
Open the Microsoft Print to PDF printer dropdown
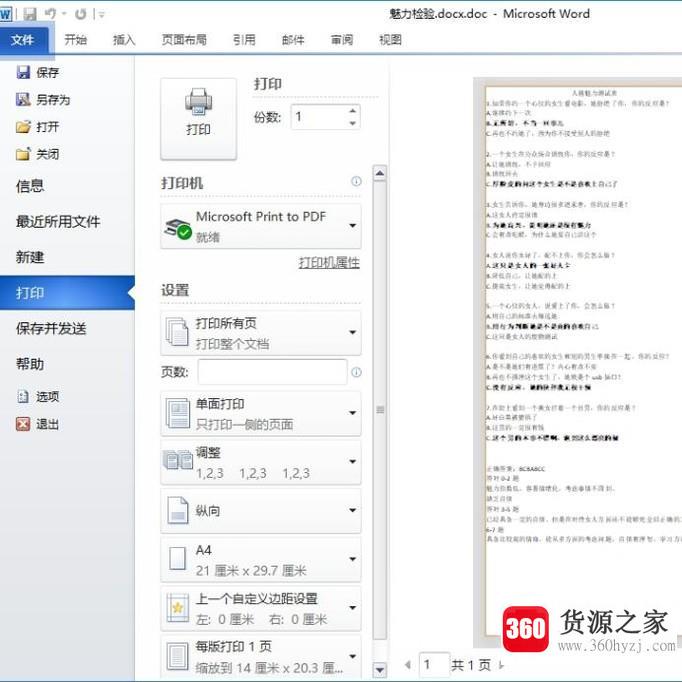click(x=261, y=226)
